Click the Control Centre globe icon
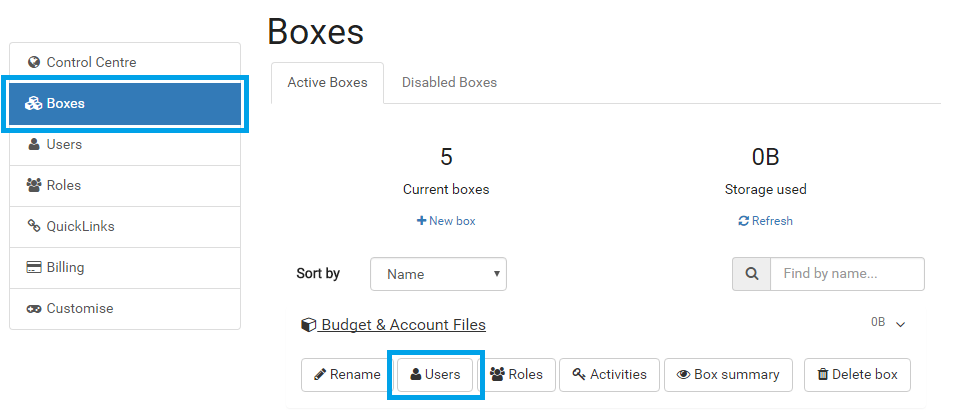 coord(34,62)
